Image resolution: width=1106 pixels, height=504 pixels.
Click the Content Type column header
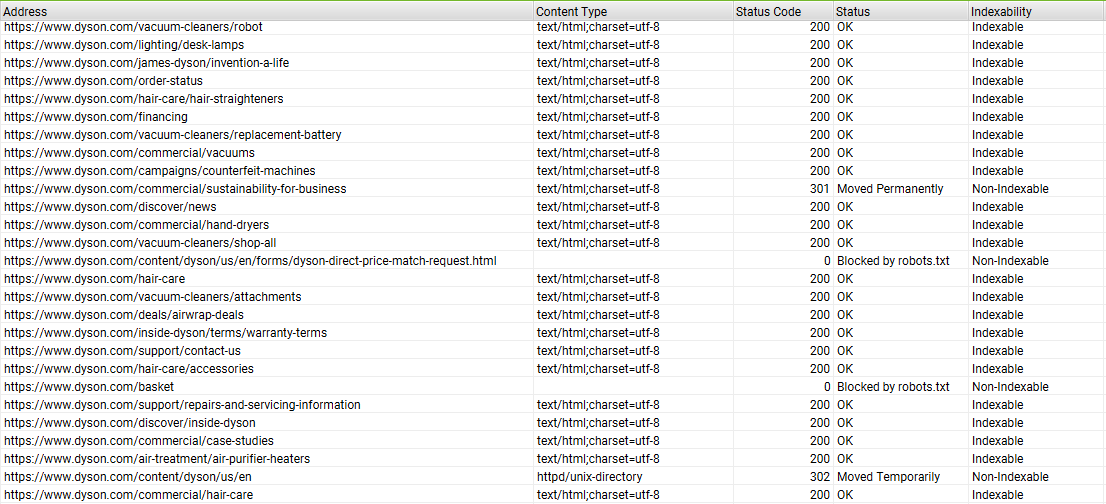click(571, 12)
